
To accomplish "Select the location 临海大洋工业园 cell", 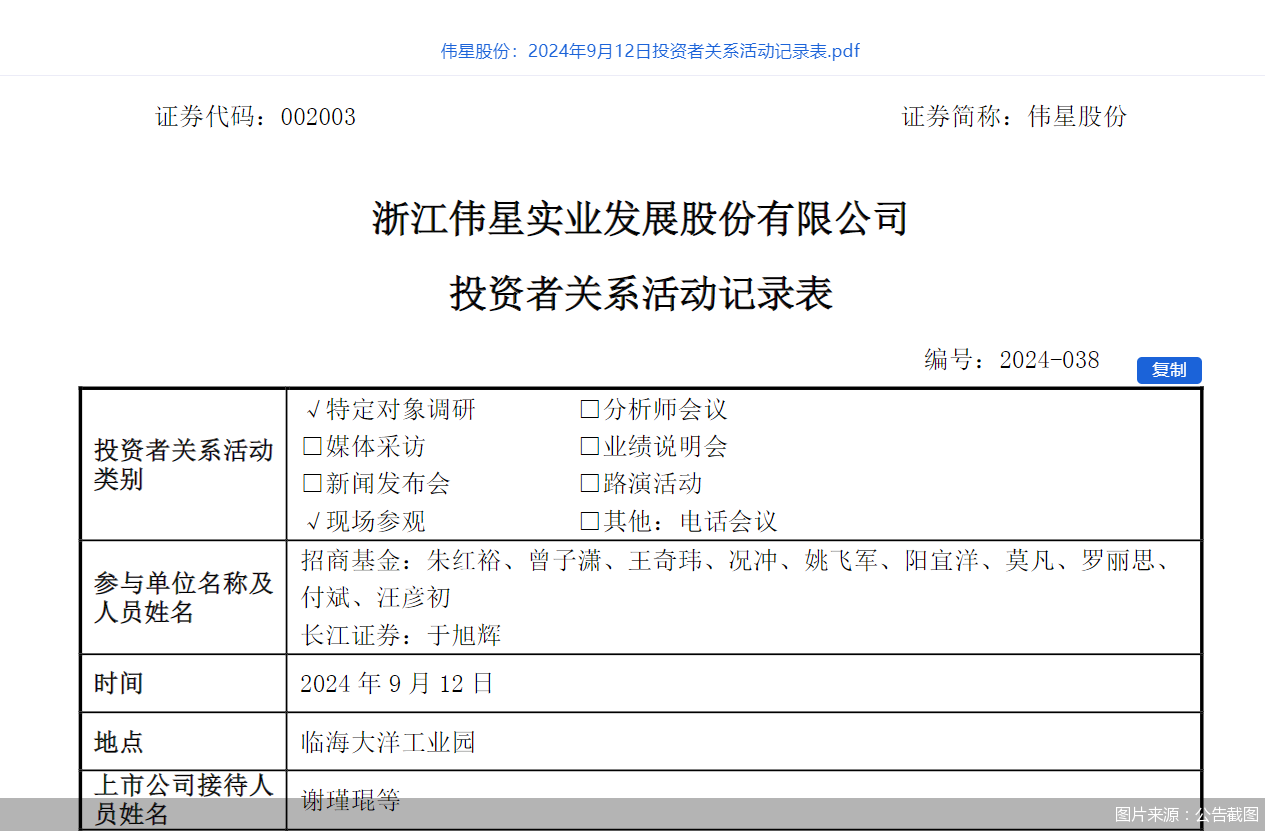I will pyautogui.click(x=389, y=742).
